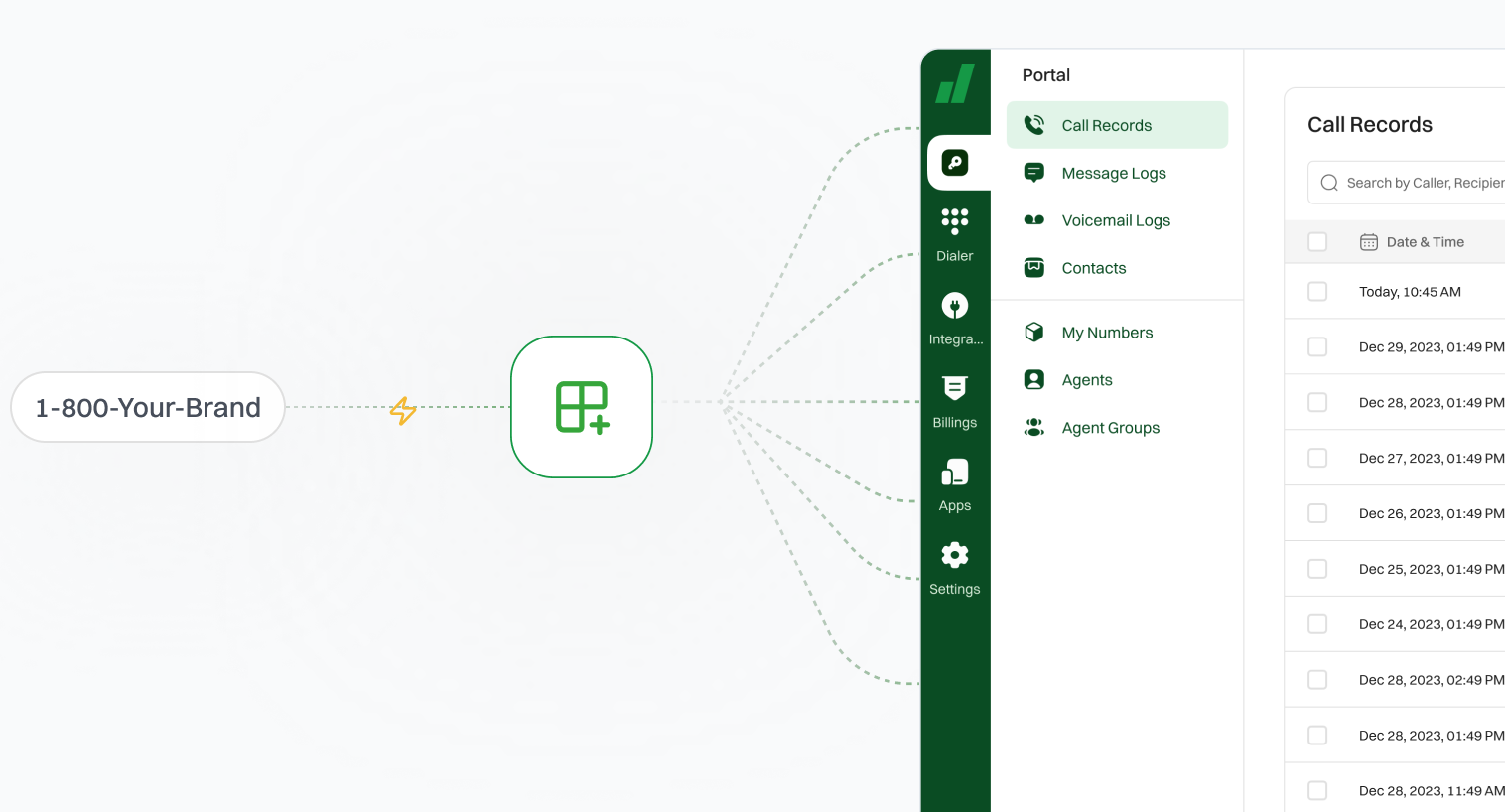Open My Numbers in Portal menu
Viewport: 1505px width, 812px height.
[x=1106, y=333]
